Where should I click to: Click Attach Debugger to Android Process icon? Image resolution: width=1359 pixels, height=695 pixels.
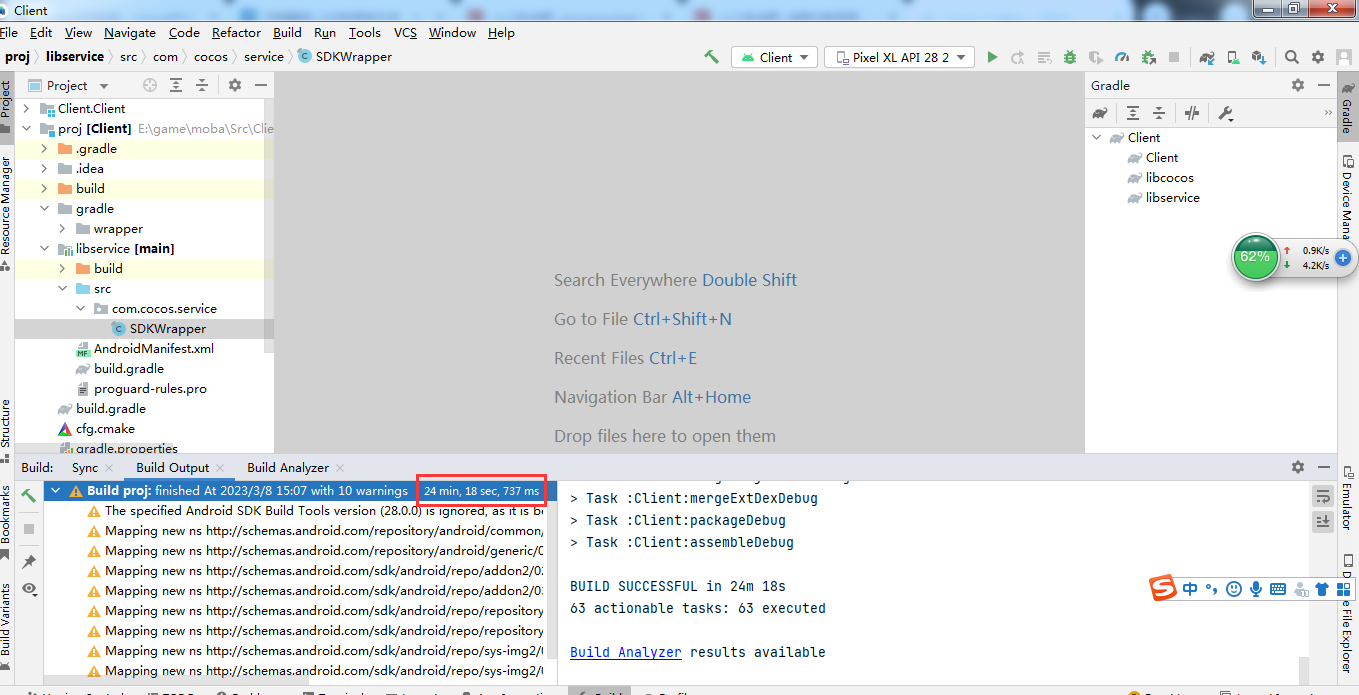(x=1148, y=57)
